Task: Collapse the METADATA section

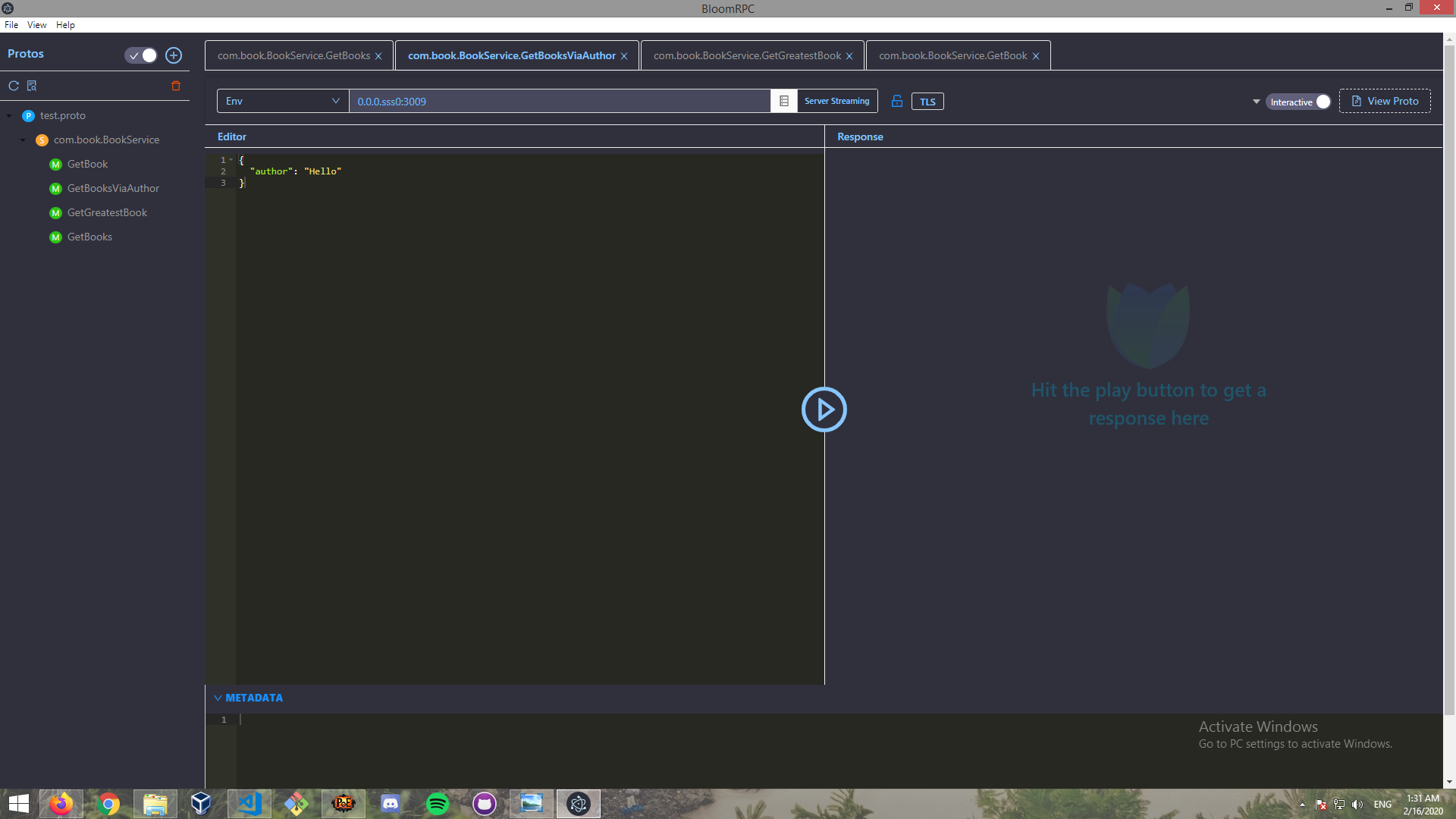Action: pyautogui.click(x=218, y=697)
